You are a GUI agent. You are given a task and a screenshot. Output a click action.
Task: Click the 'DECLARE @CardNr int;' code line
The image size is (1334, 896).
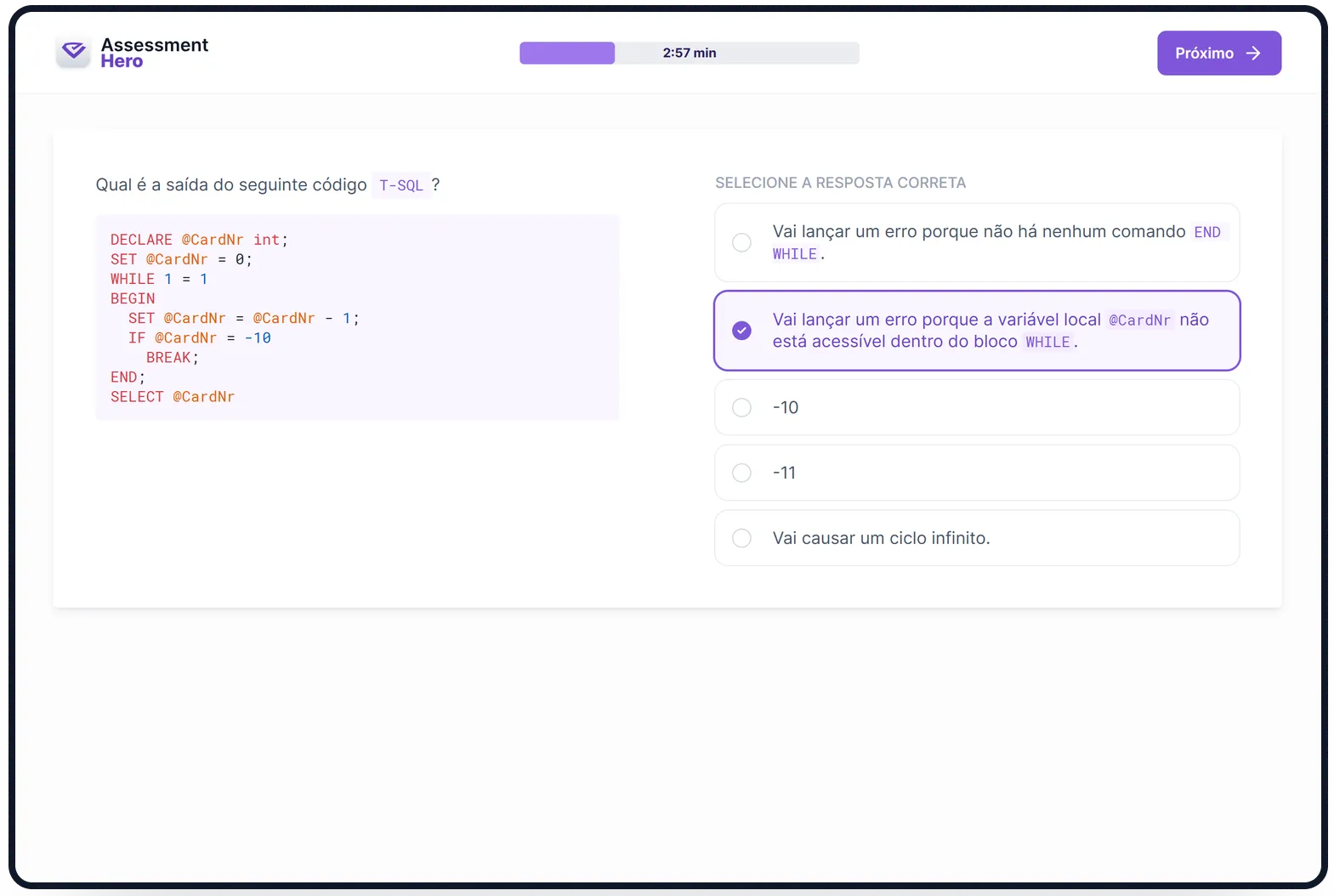199,240
